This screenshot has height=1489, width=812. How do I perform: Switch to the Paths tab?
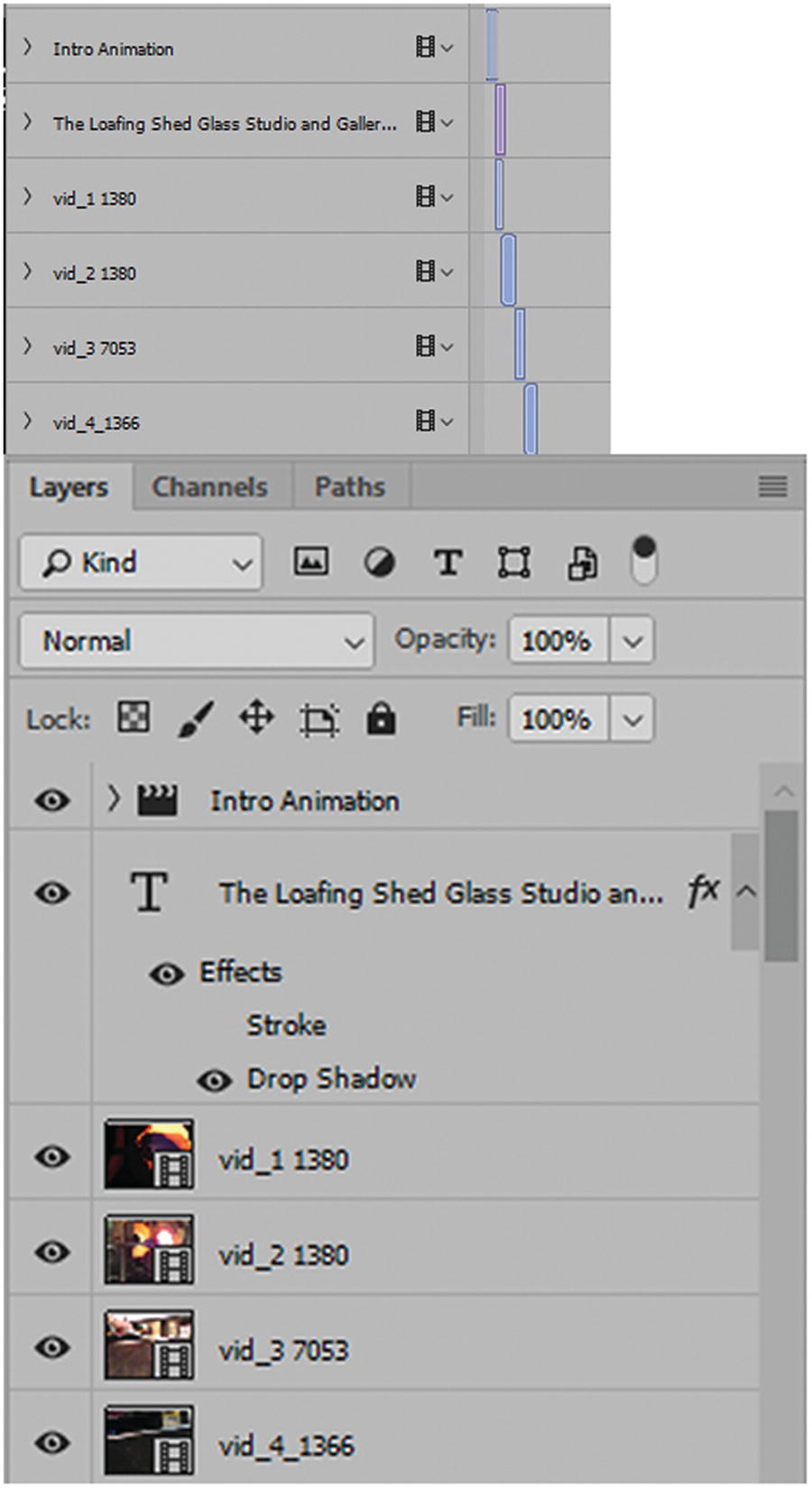(x=350, y=487)
